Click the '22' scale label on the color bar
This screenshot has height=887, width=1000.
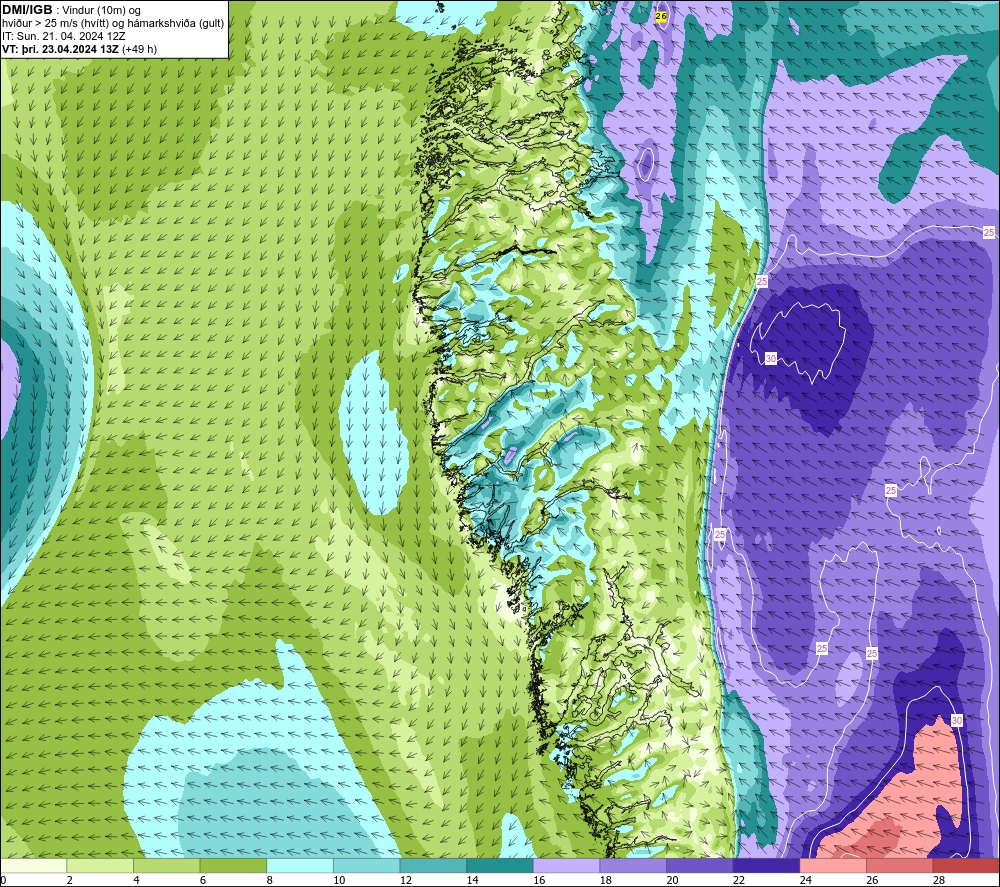coord(739,880)
